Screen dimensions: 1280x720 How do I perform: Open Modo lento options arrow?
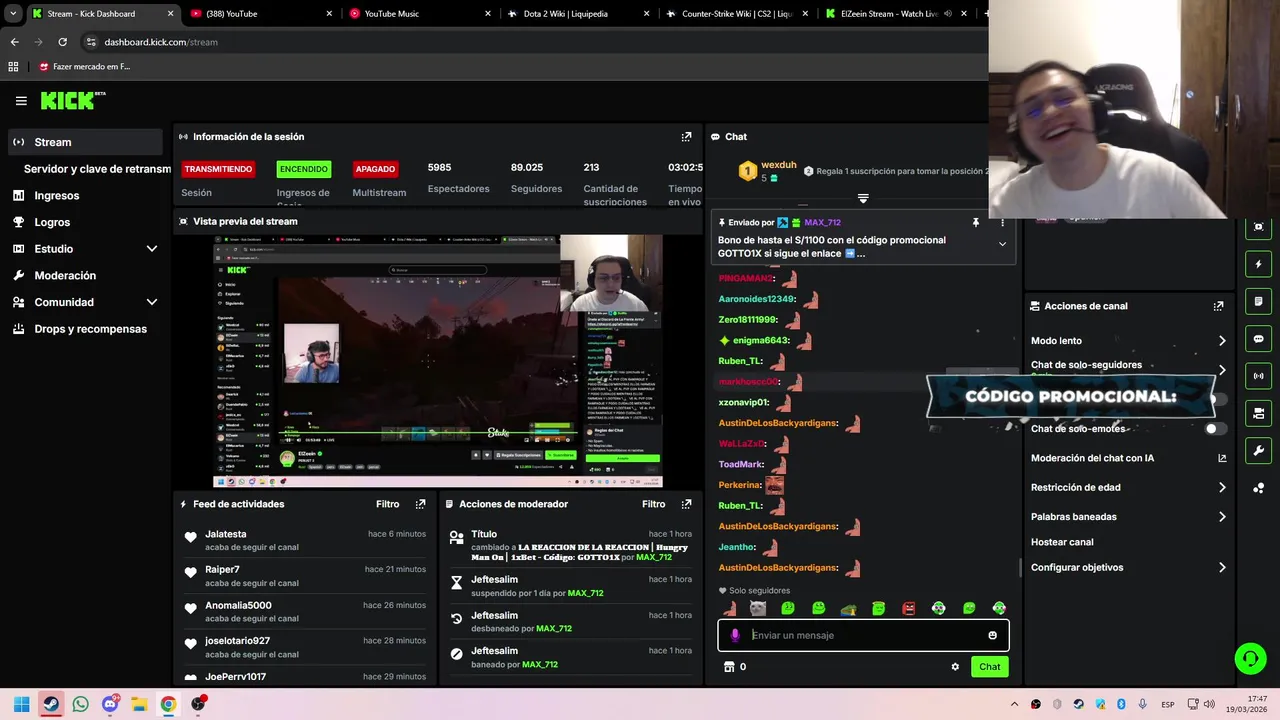(x=1222, y=341)
